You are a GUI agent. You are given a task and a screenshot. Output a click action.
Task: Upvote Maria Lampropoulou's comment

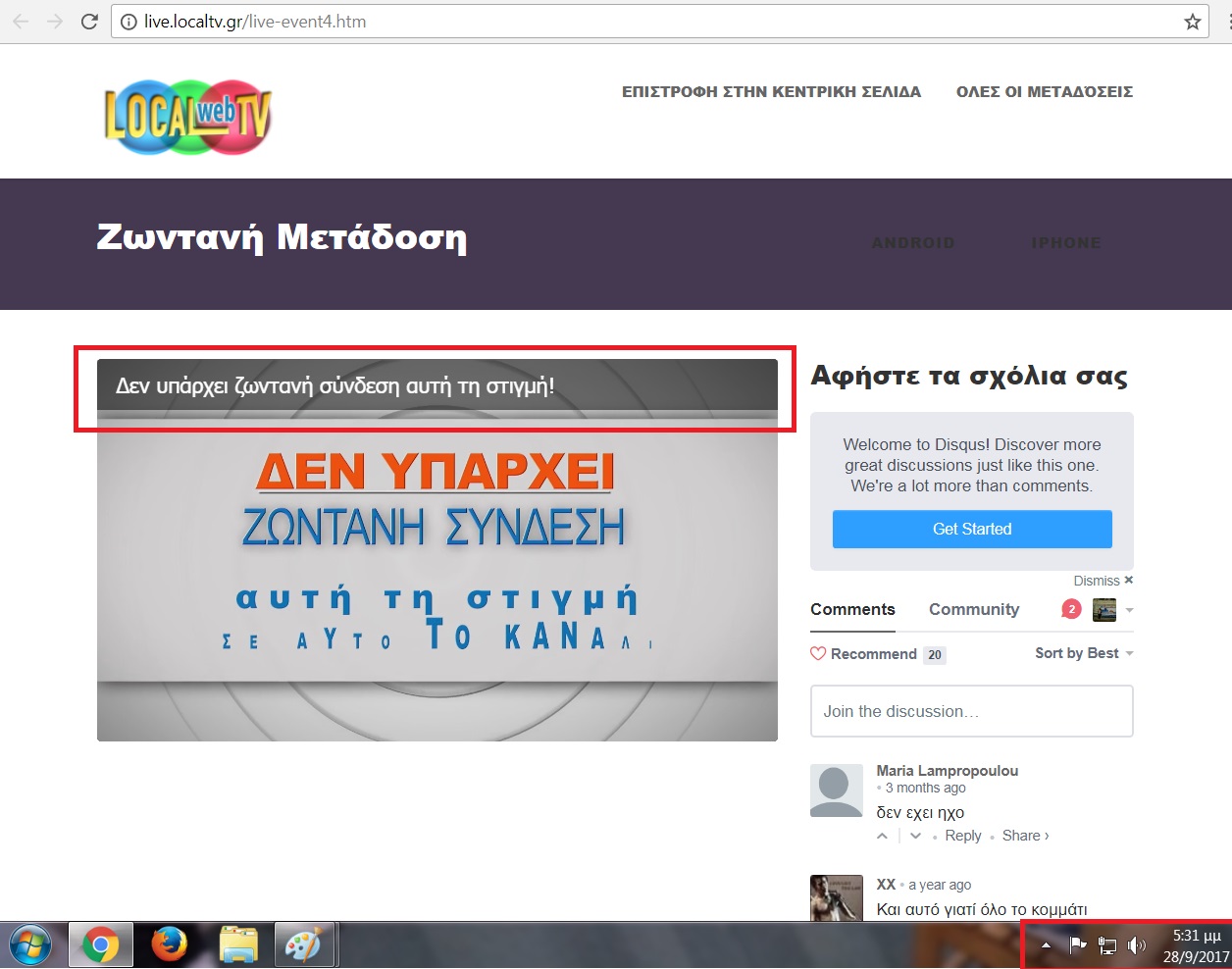pyautogui.click(x=882, y=836)
